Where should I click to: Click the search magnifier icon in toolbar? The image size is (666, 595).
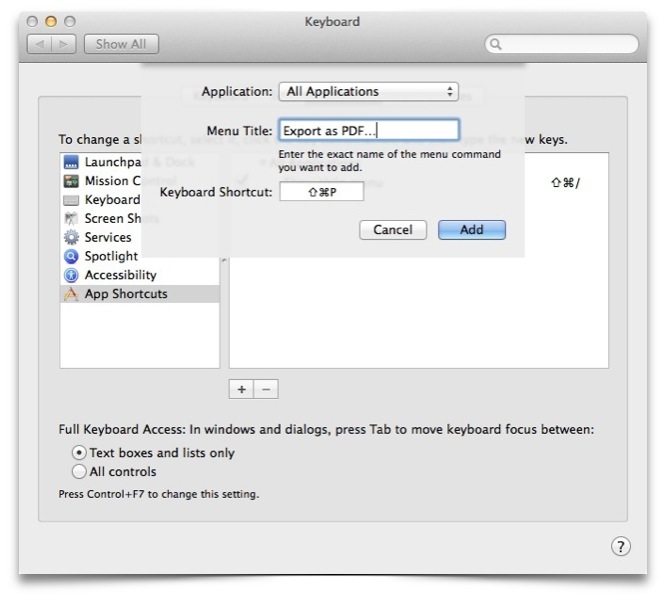point(495,44)
